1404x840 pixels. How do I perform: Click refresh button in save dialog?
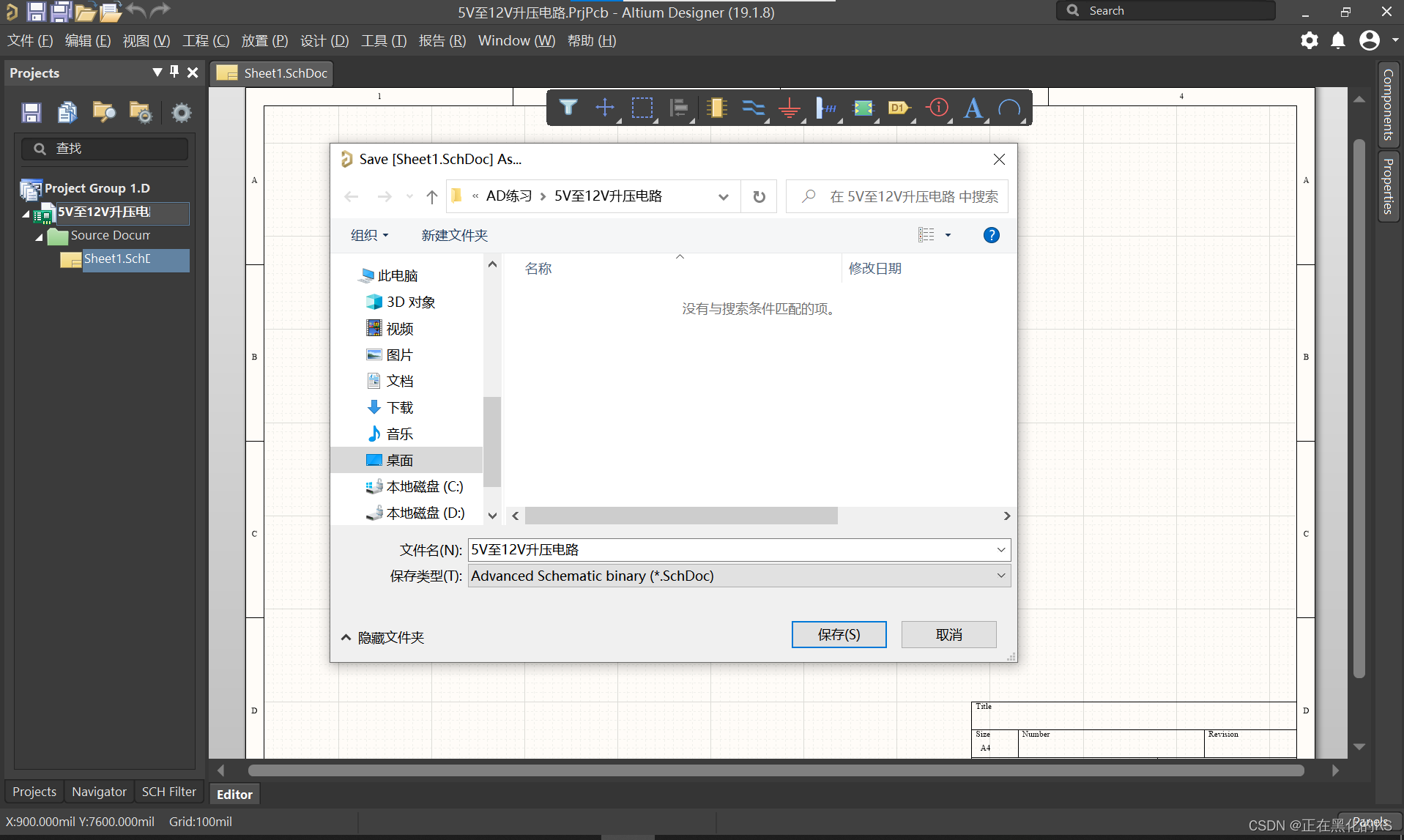(x=759, y=196)
